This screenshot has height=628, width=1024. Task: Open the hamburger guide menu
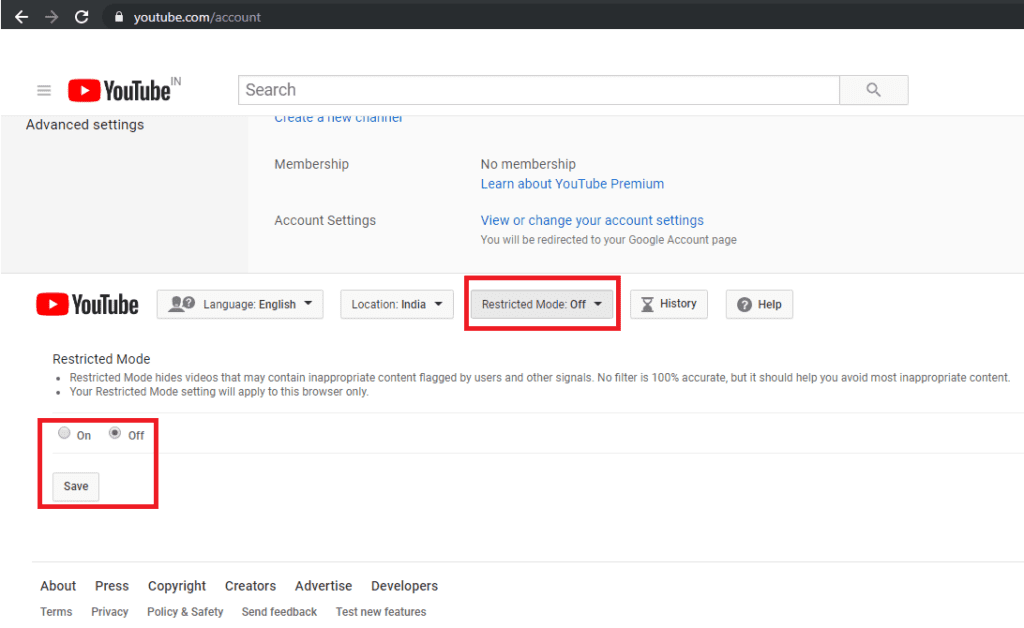point(44,90)
